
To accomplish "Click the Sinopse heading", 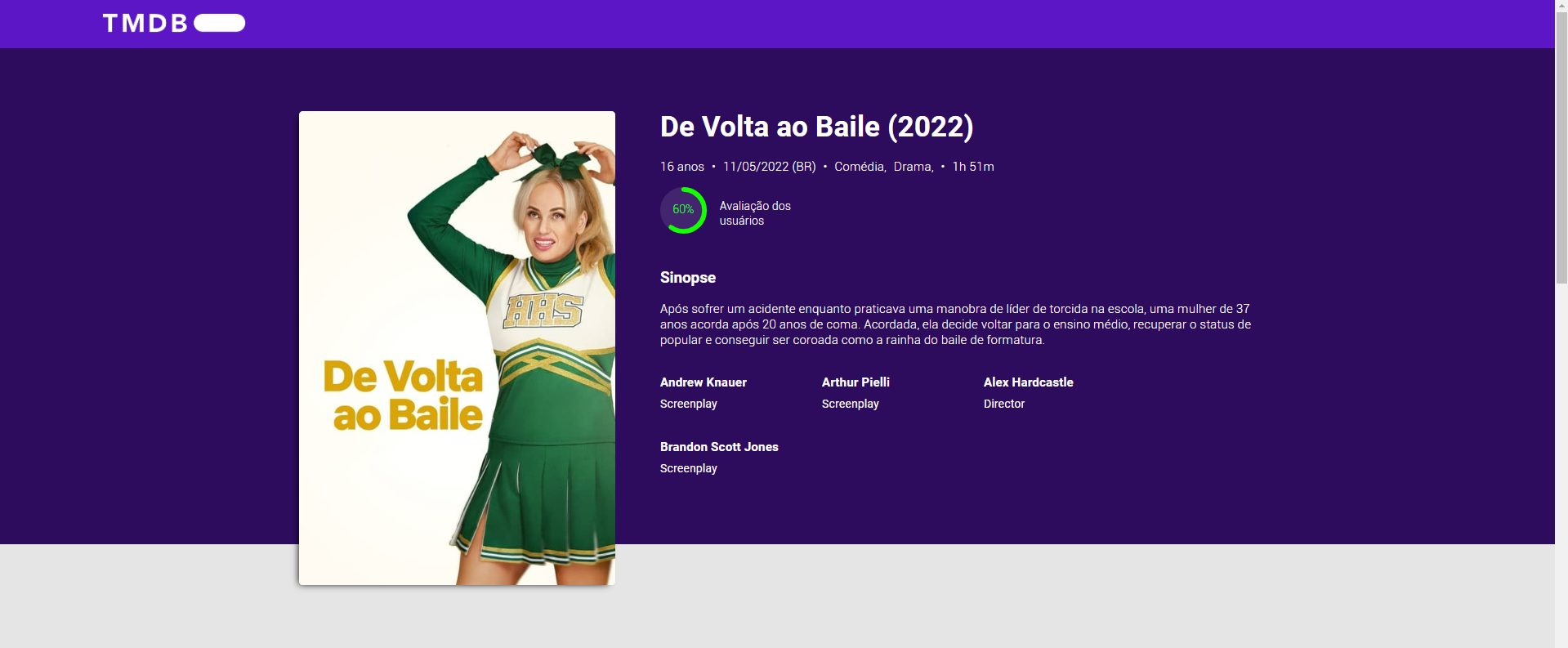I will coord(688,278).
